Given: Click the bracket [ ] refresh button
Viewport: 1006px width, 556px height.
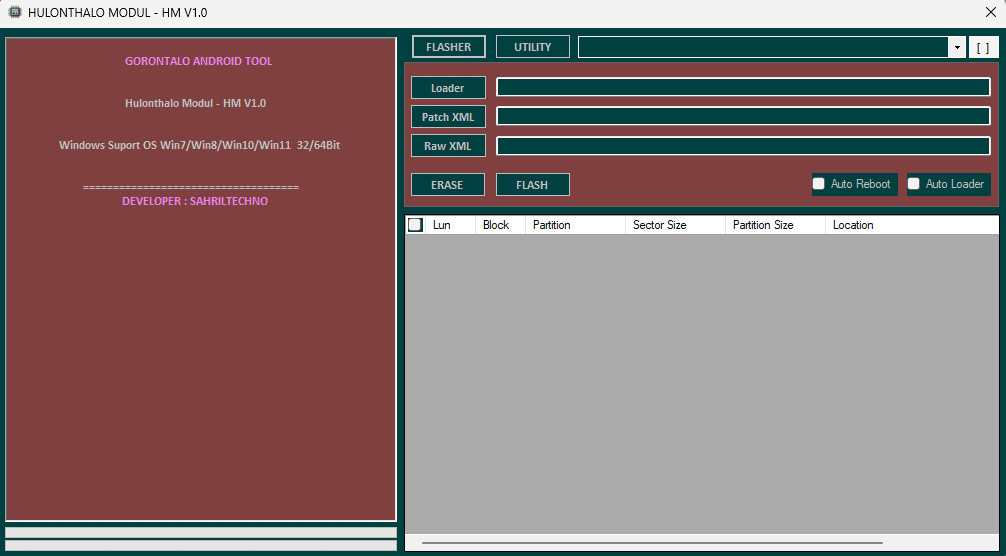Looking at the screenshot, I should [983, 47].
